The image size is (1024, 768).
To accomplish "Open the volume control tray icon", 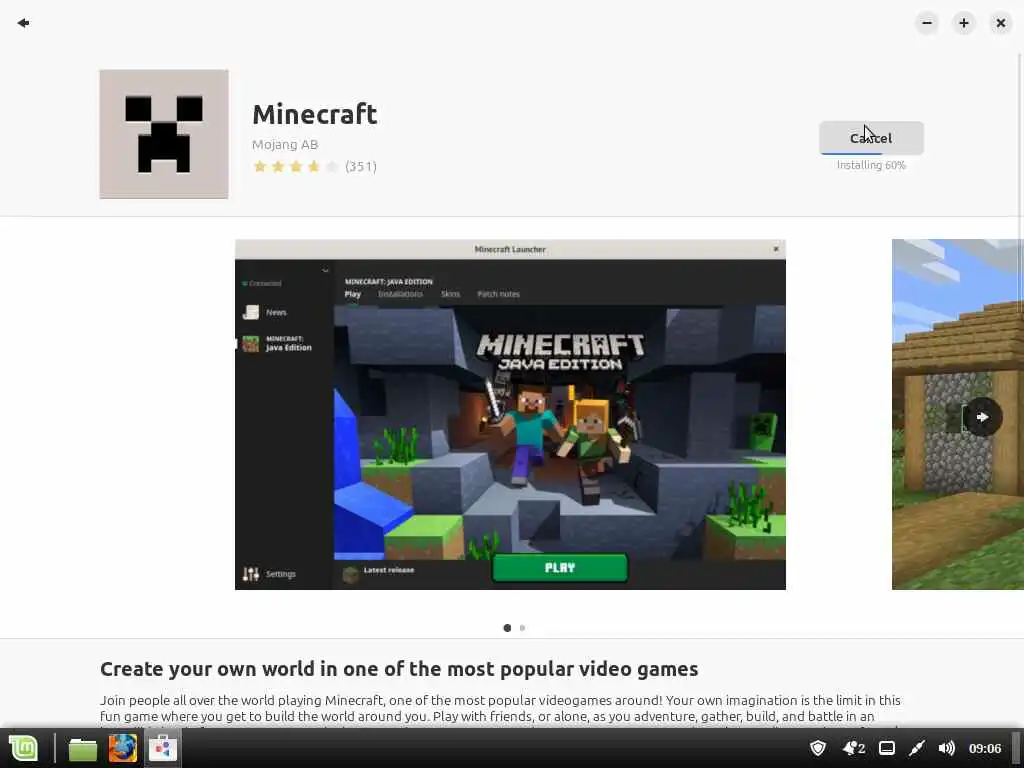I will click(x=946, y=748).
